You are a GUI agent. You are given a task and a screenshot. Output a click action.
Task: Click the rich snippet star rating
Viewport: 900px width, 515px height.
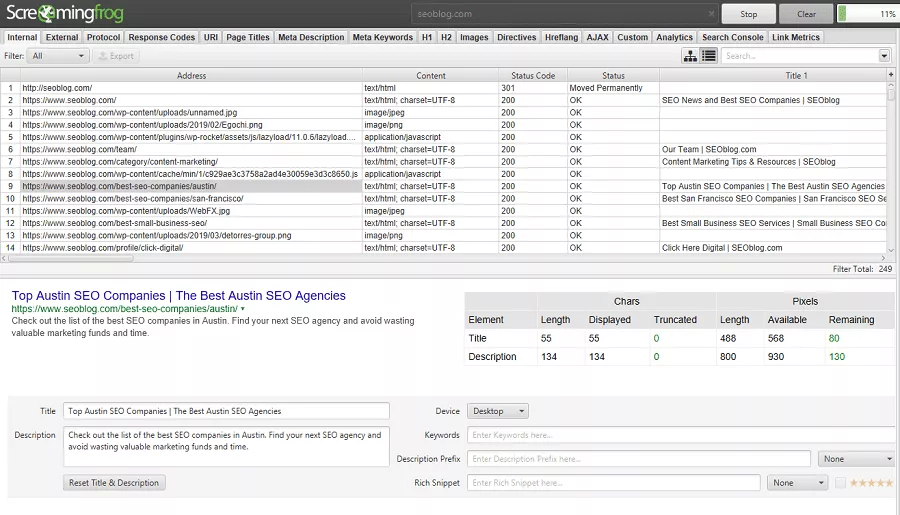871,483
